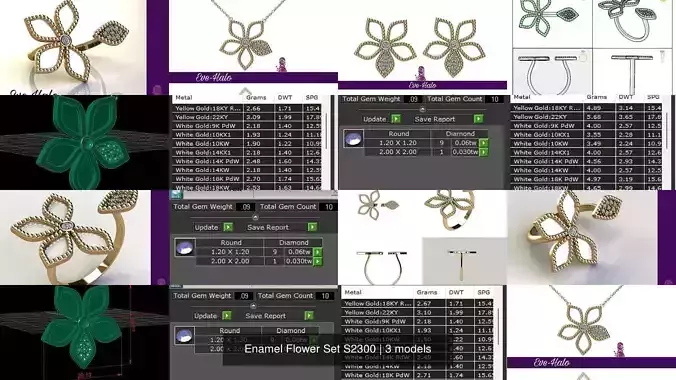Select the 2.70 grams cell
676x380 pixels.
pos(259,179)
